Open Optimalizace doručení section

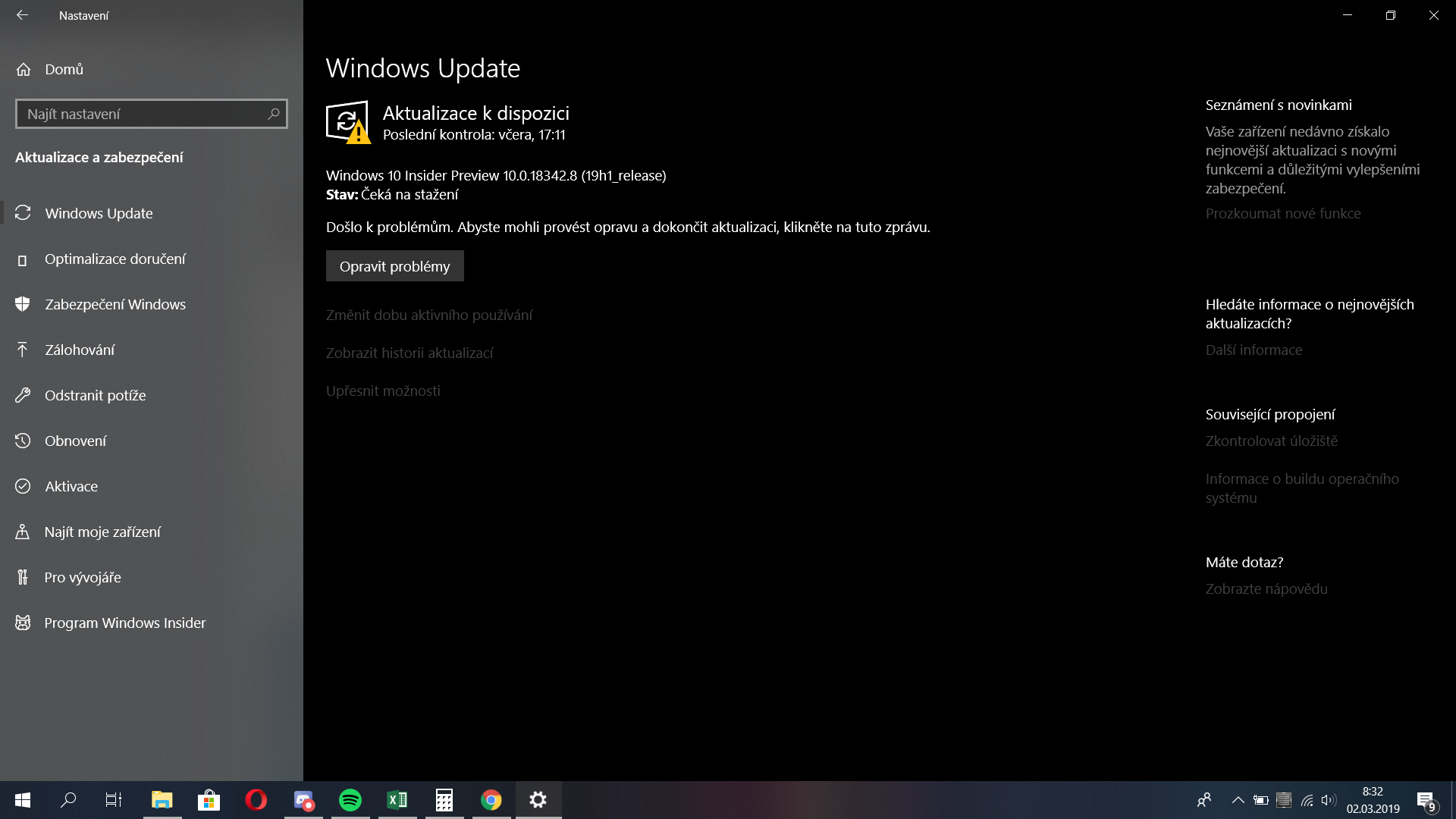[x=115, y=259]
